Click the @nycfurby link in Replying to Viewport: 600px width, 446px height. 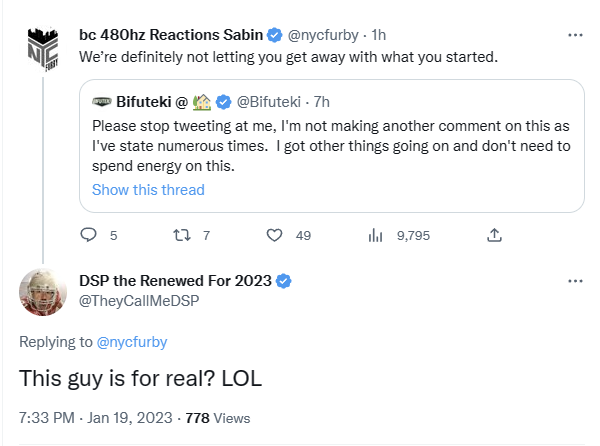[132, 342]
